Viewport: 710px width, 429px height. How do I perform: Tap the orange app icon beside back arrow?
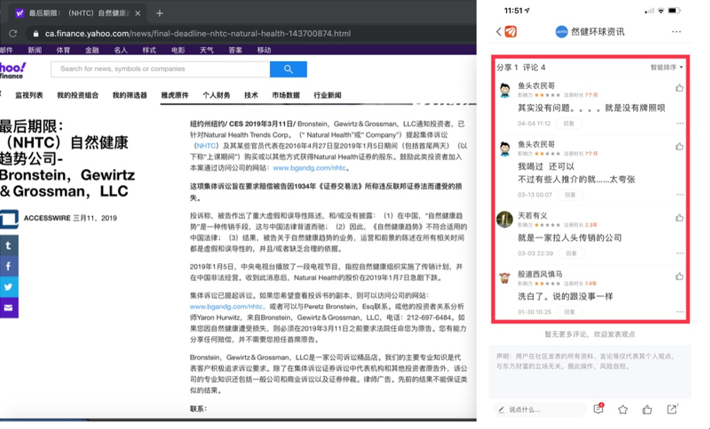511,32
